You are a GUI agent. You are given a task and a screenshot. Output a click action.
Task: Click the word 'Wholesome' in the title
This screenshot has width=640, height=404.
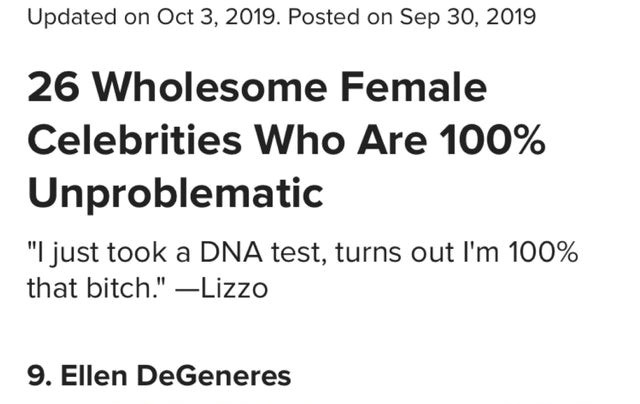click(210, 87)
